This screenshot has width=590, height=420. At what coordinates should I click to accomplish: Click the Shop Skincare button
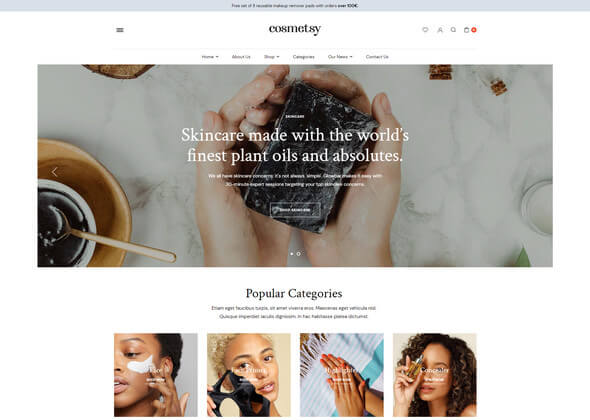295,210
